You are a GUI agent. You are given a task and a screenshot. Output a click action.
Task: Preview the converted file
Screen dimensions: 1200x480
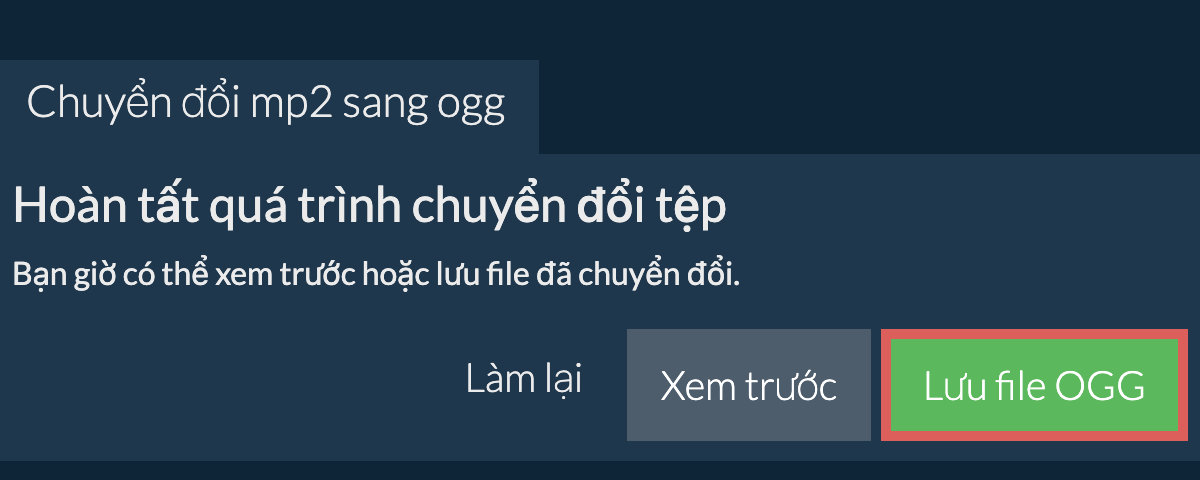tap(748, 386)
